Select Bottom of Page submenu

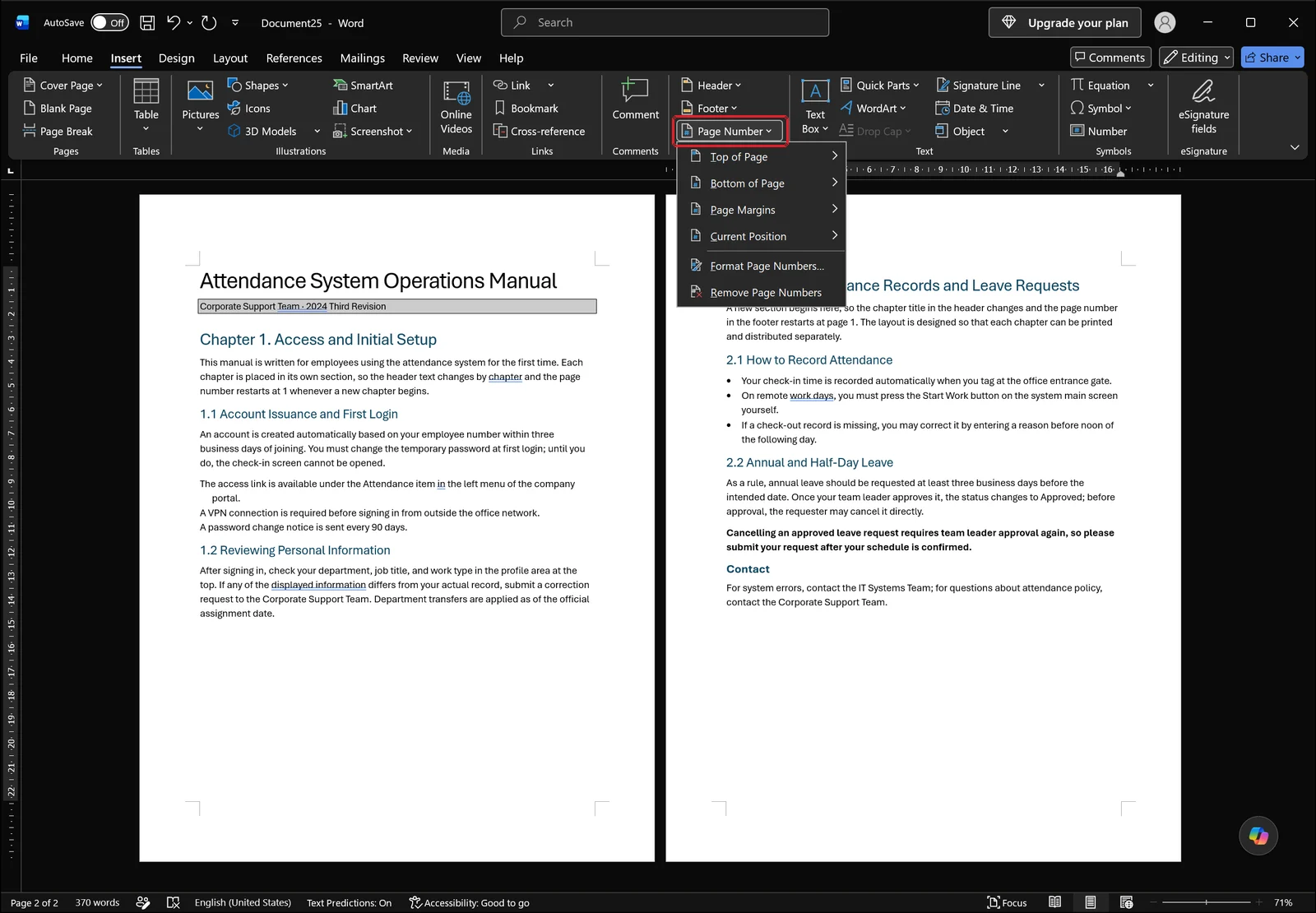pyautogui.click(x=762, y=183)
